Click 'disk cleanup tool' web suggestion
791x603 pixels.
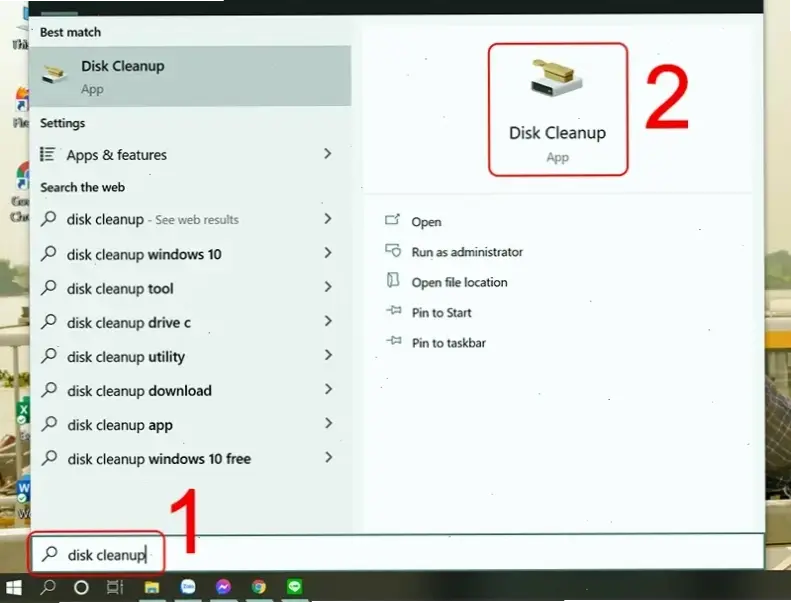click(x=120, y=289)
